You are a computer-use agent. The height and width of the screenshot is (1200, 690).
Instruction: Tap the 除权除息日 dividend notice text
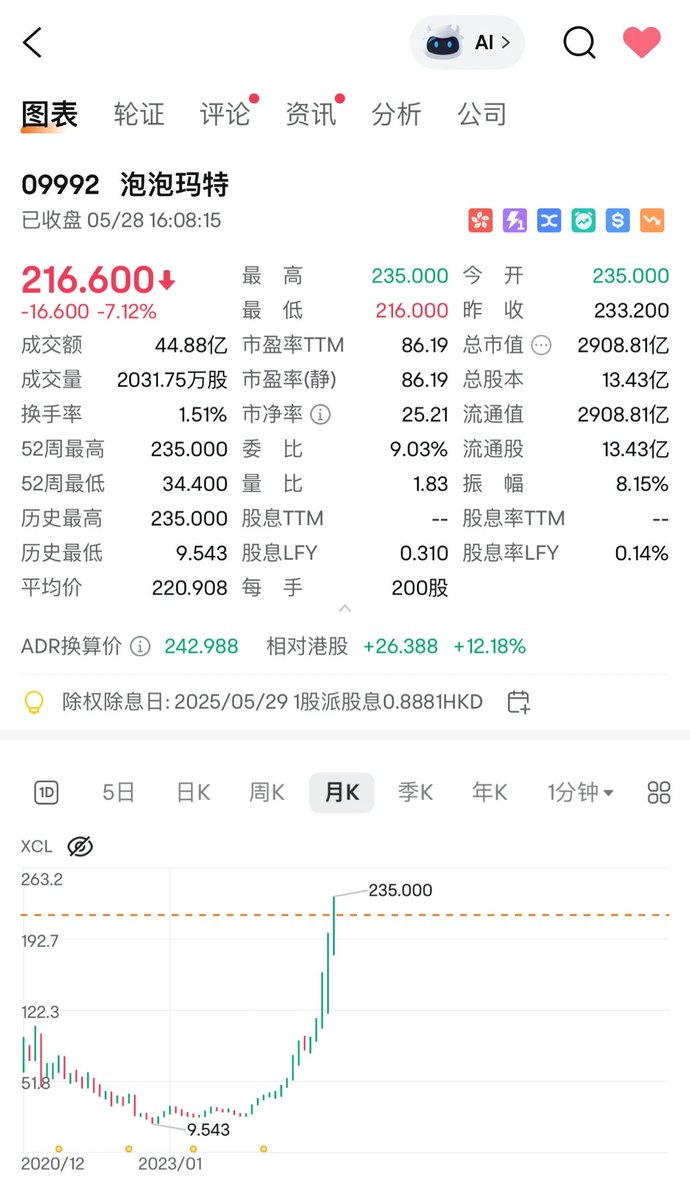tap(272, 702)
